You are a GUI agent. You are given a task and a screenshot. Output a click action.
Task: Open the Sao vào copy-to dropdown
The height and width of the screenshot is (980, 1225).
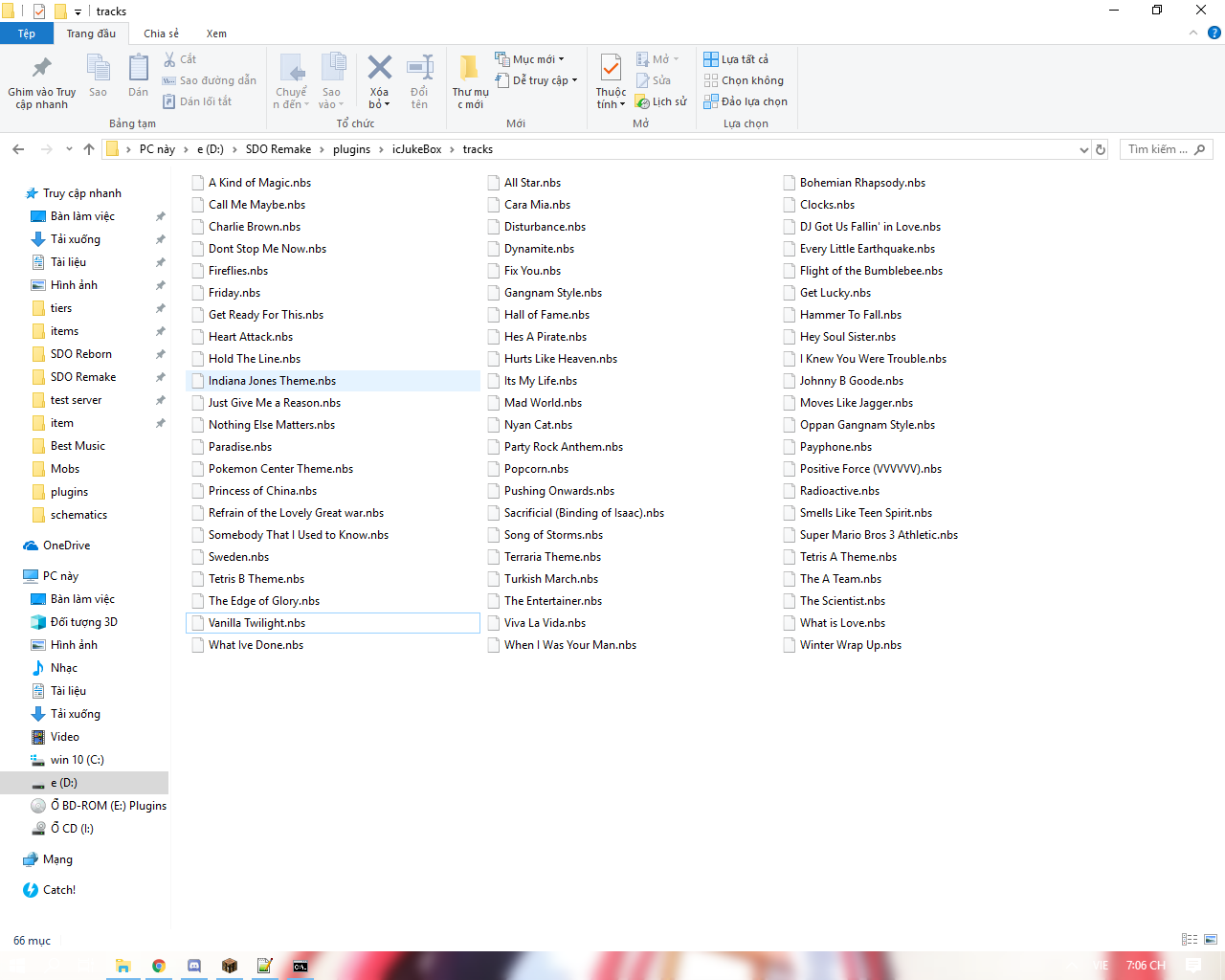click(331, 81)
